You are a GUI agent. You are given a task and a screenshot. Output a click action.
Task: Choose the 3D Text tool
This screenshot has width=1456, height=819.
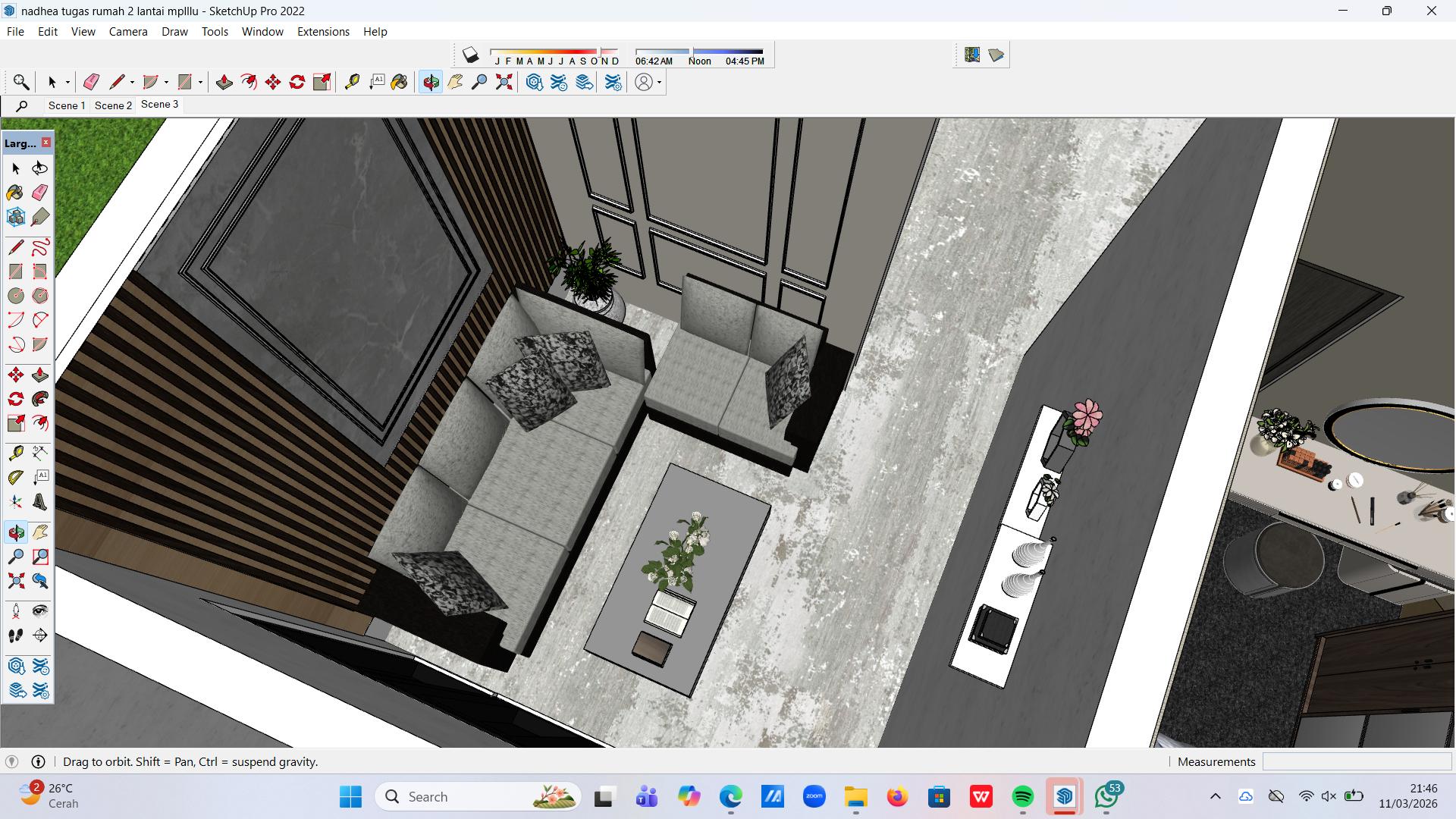click(40, 502)
